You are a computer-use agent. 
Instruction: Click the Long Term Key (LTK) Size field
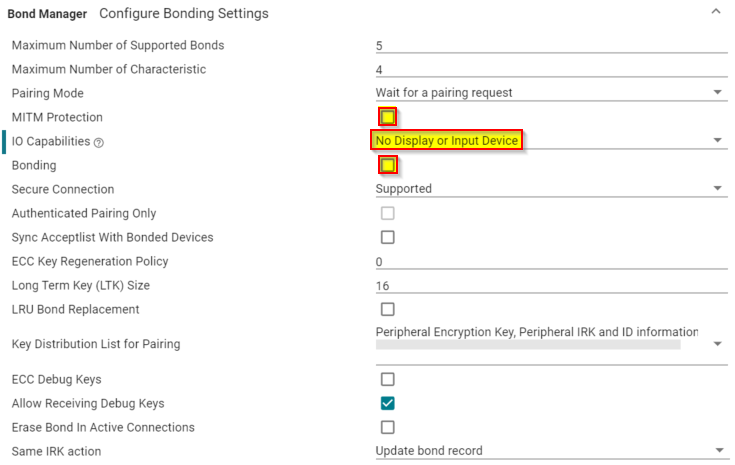tap(550, 285)
